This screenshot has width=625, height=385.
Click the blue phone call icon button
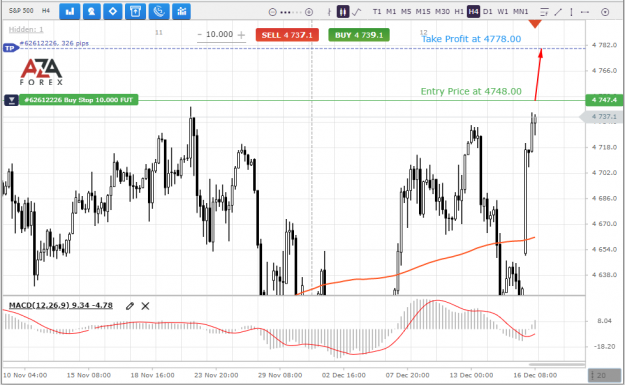click(159, 12)
